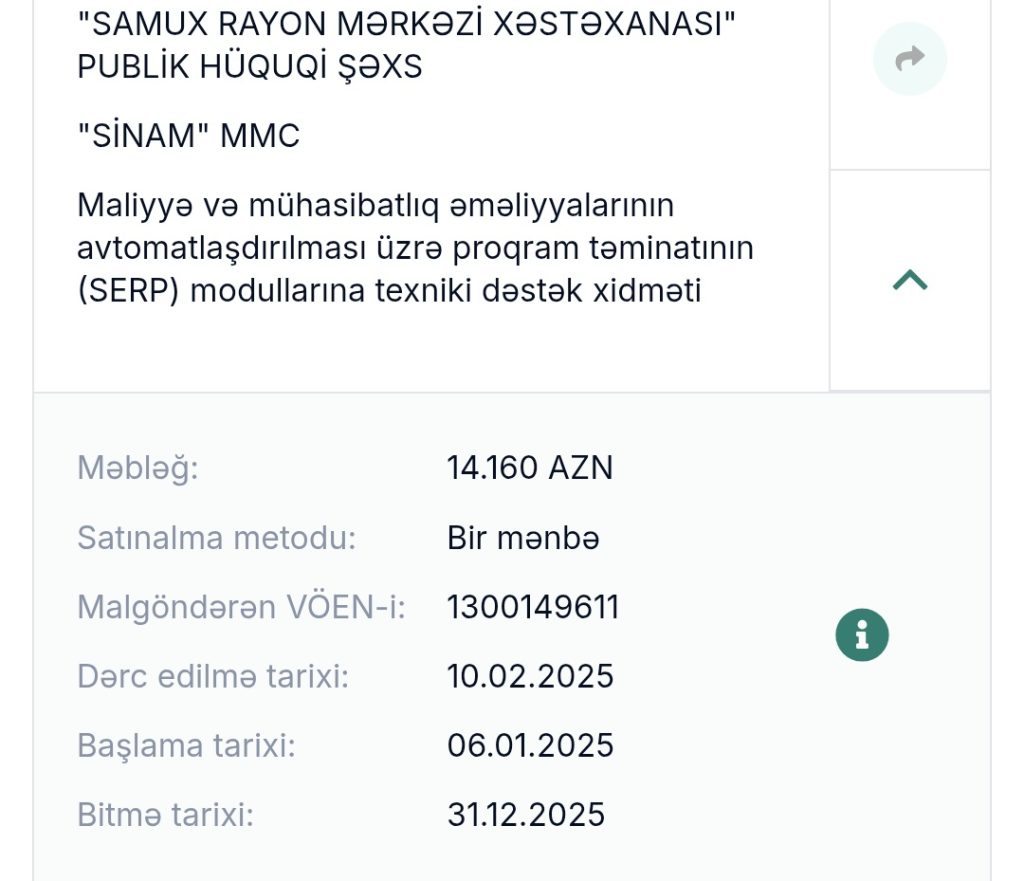Image resolution: width=1024 pixels, height=881 pixels.
Task: Select the "SİNAM" MMC supplier name
Action: tap(188, 135)
